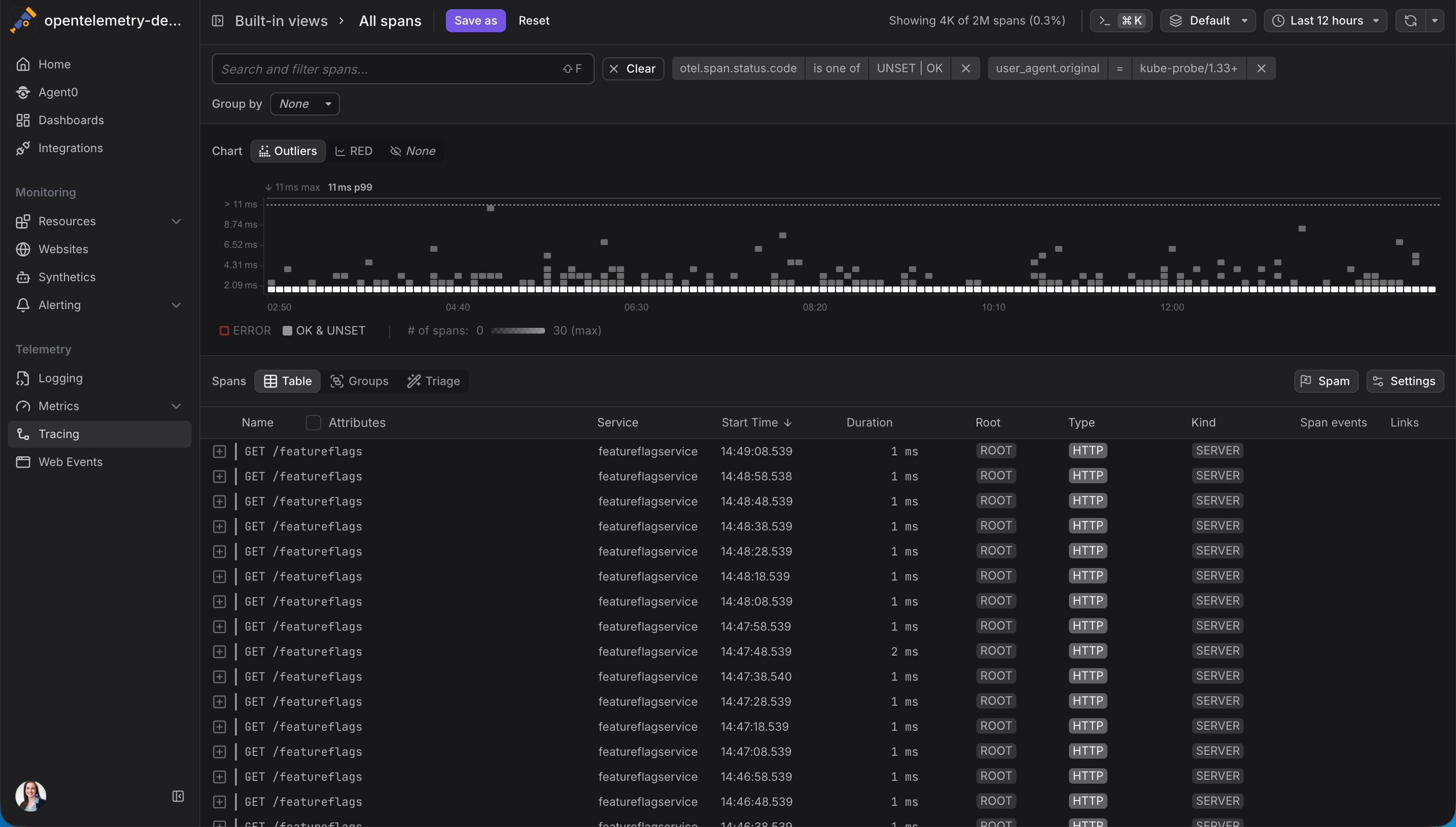Remove the user_agent.original filter
This screenshot has height=827, width=1456.
tap(1261, 69)
